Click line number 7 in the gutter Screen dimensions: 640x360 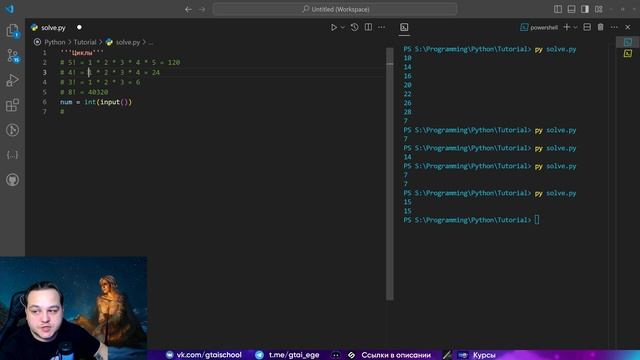[x=44, y=111]
